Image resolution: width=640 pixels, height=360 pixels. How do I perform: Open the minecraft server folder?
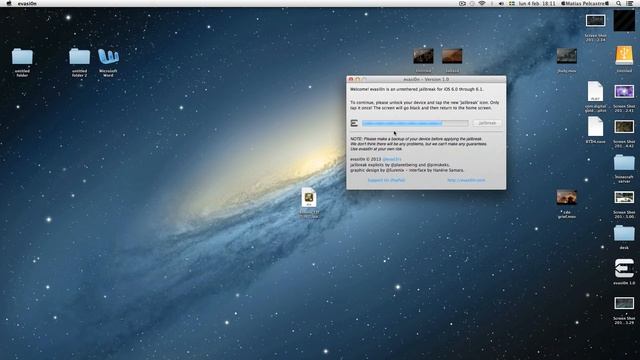click(624, 163)
